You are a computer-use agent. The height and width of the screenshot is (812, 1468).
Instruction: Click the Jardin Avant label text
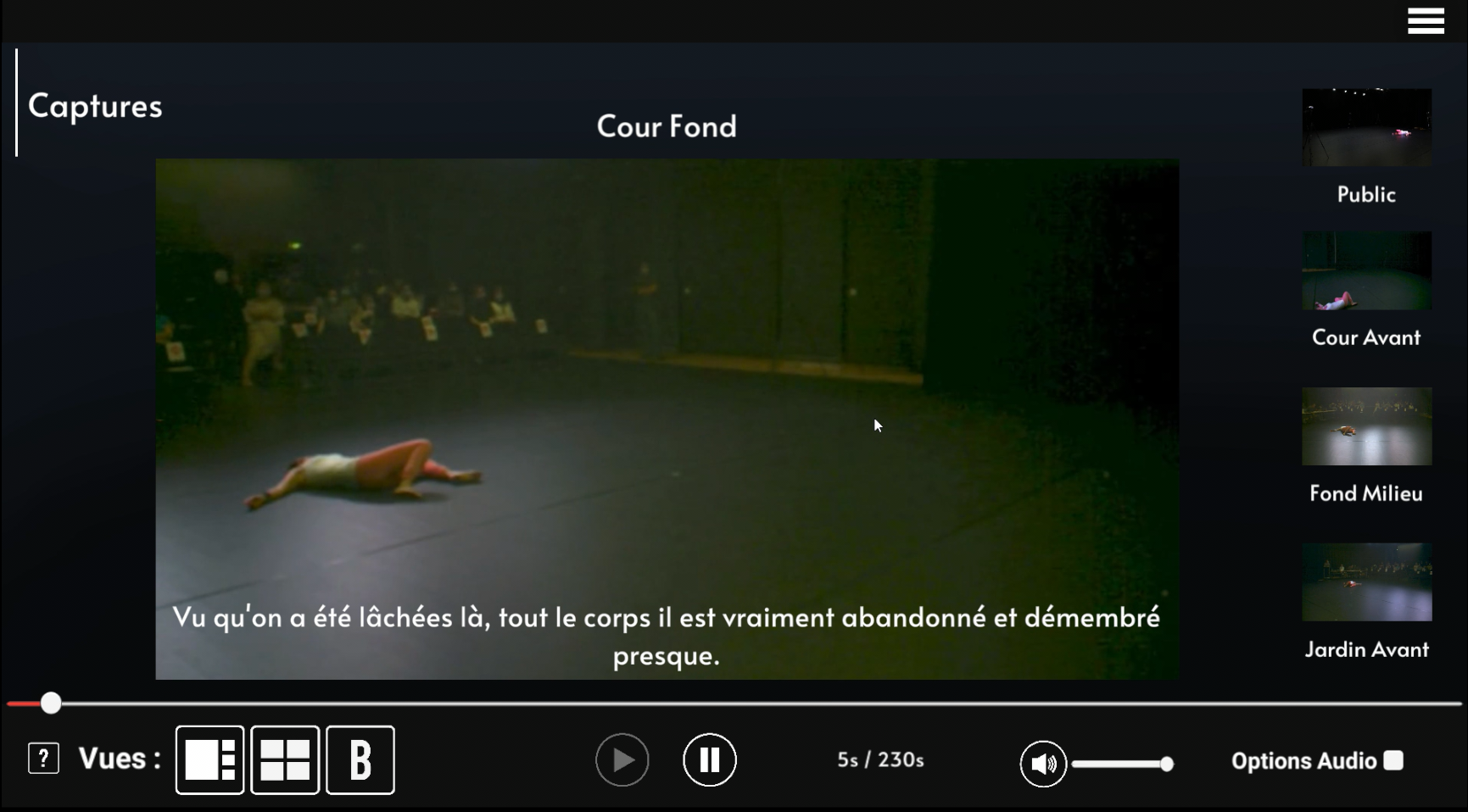click(1366, 649)
